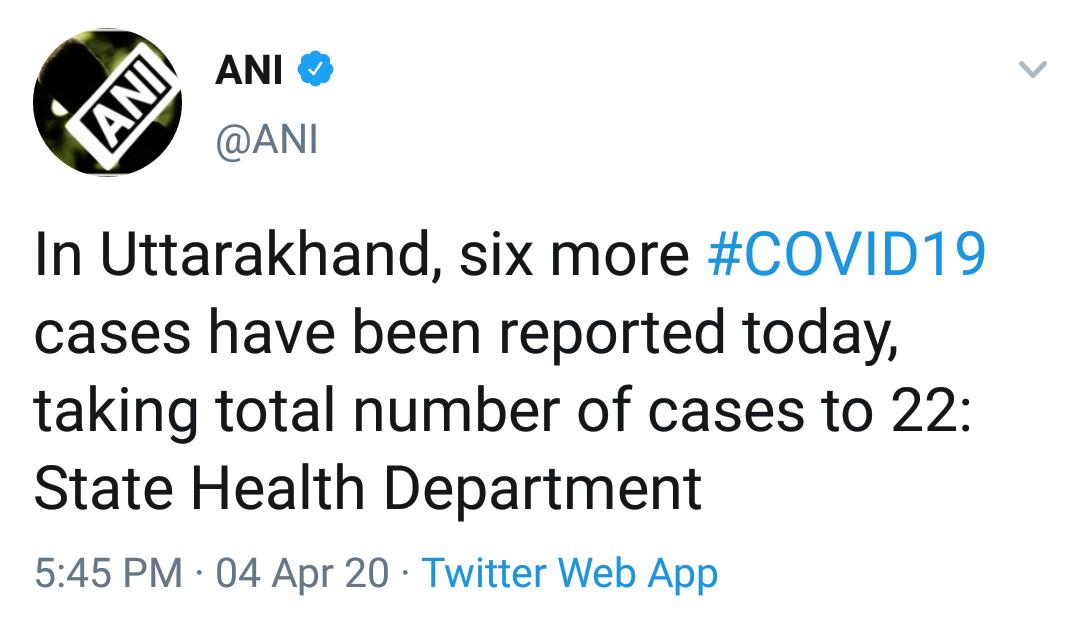Viewport: 1080px width, 624px height.
Task: Click the blue verified badge
Action: tap(315, 68)
